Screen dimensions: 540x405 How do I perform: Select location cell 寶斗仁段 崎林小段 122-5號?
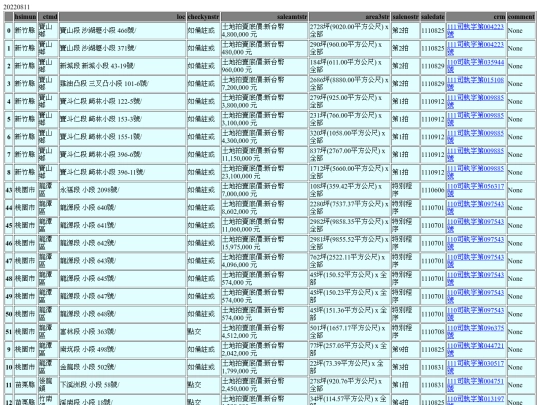123,101
